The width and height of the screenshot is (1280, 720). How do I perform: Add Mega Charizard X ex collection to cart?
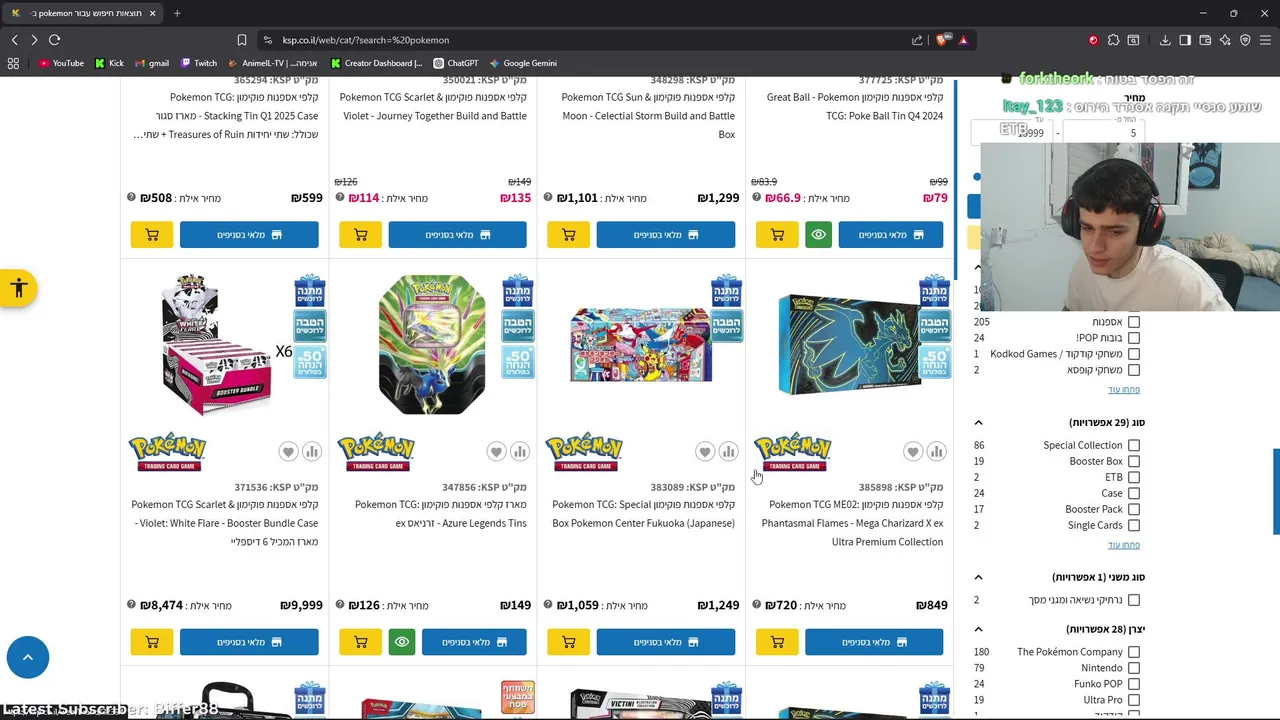pyautogui.click(x=777, y=642)
